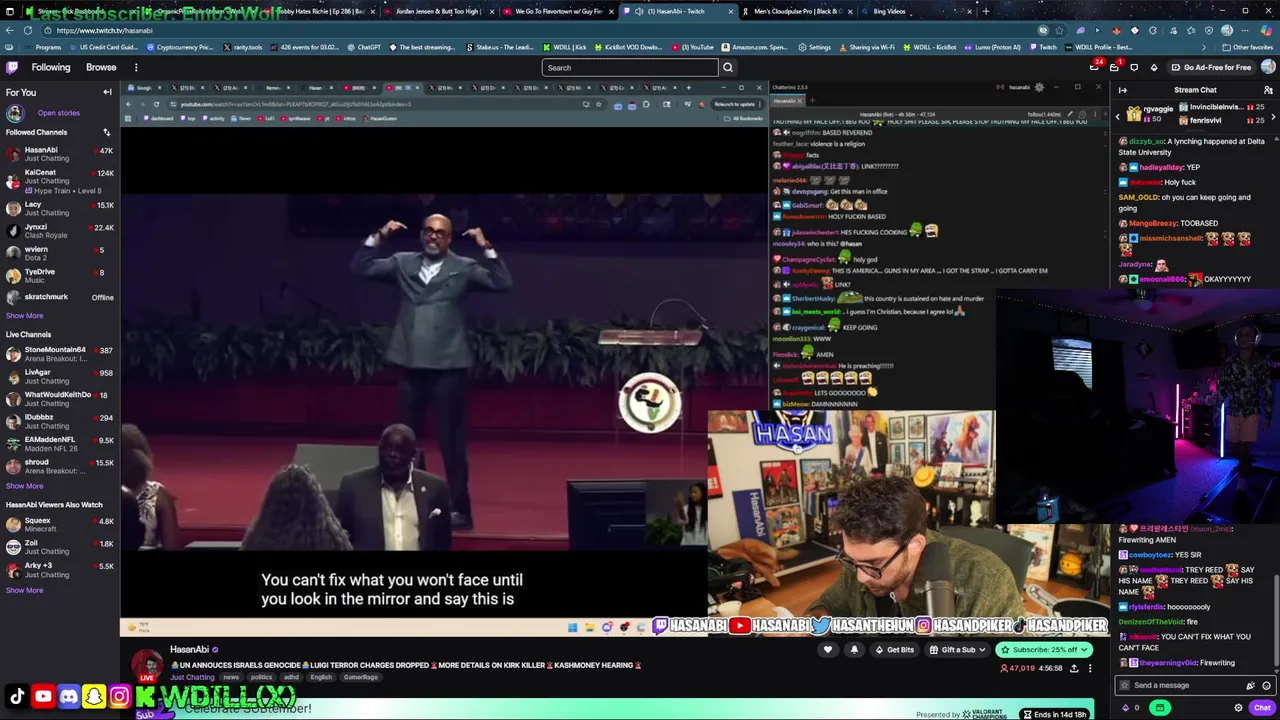1280x720 pixels.
Task: Open the HasanAbi channel name link
Action: 189,650
